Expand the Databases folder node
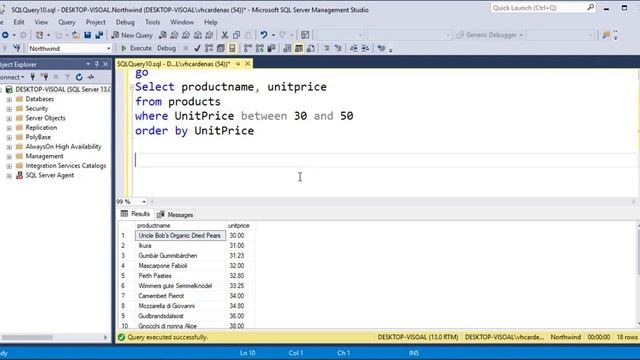Screen dimensions: 640x360 click(9, 99)
